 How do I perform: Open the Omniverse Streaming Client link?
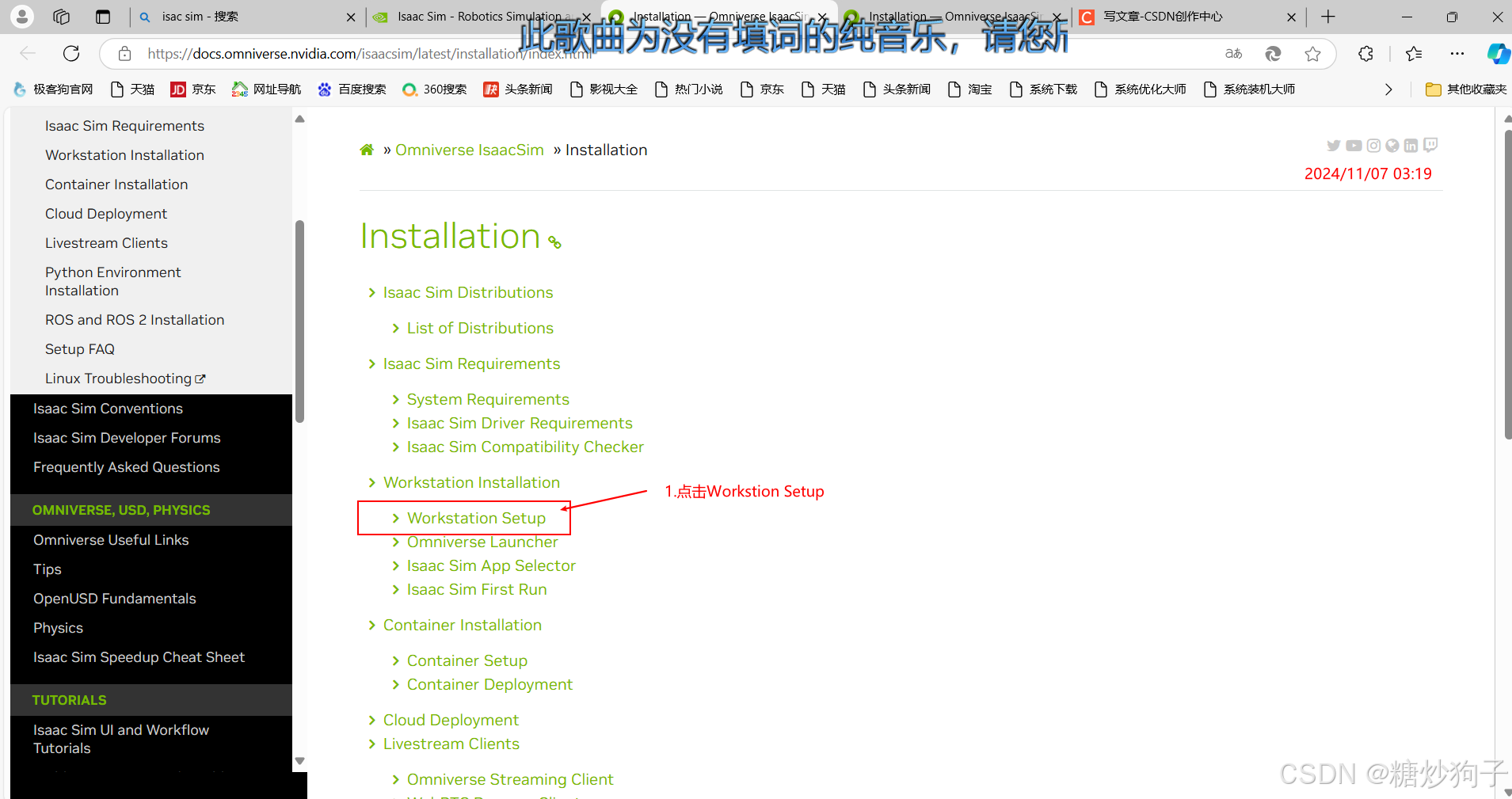510,779
